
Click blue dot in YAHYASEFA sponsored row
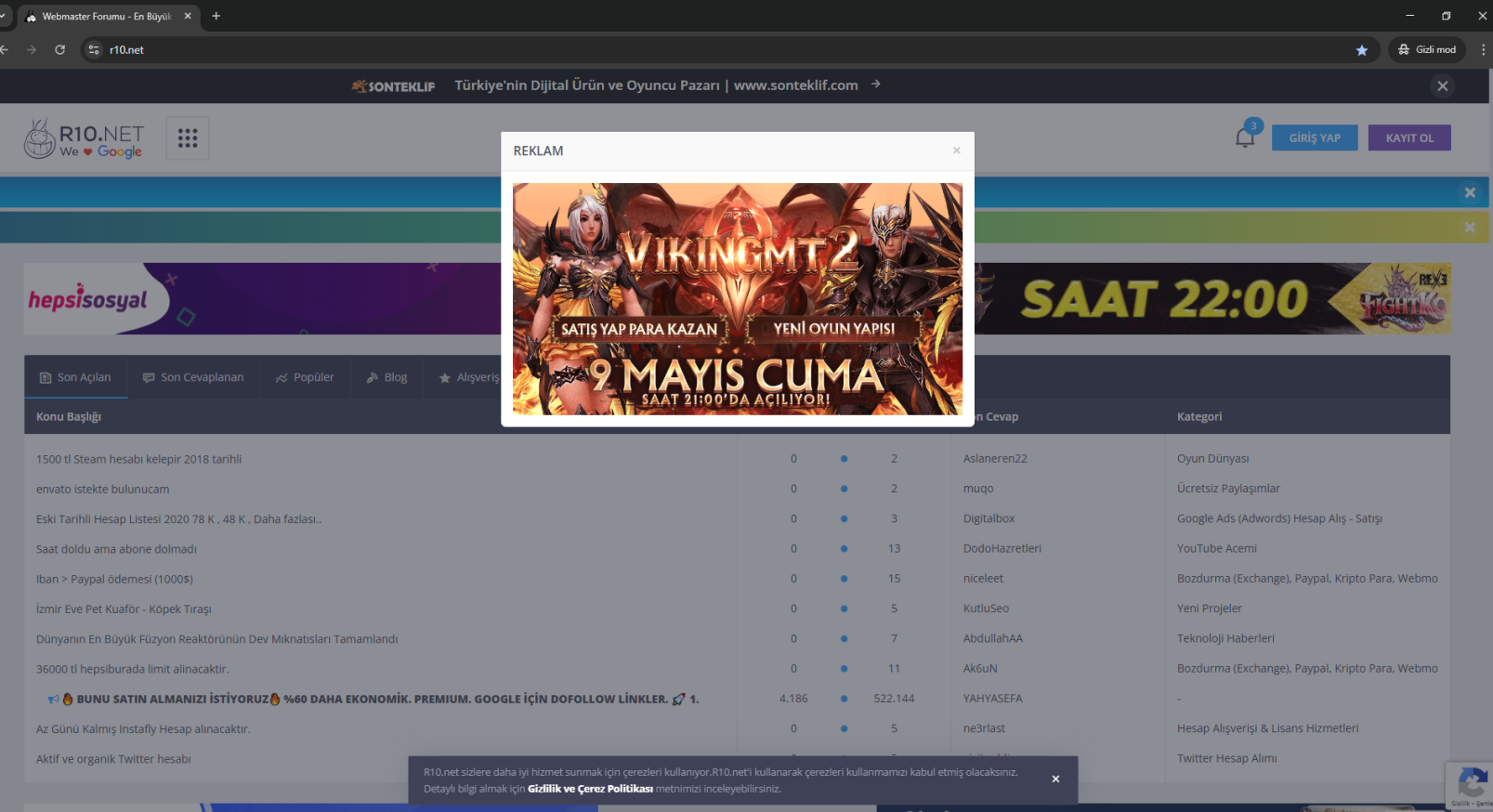point(844,699)
